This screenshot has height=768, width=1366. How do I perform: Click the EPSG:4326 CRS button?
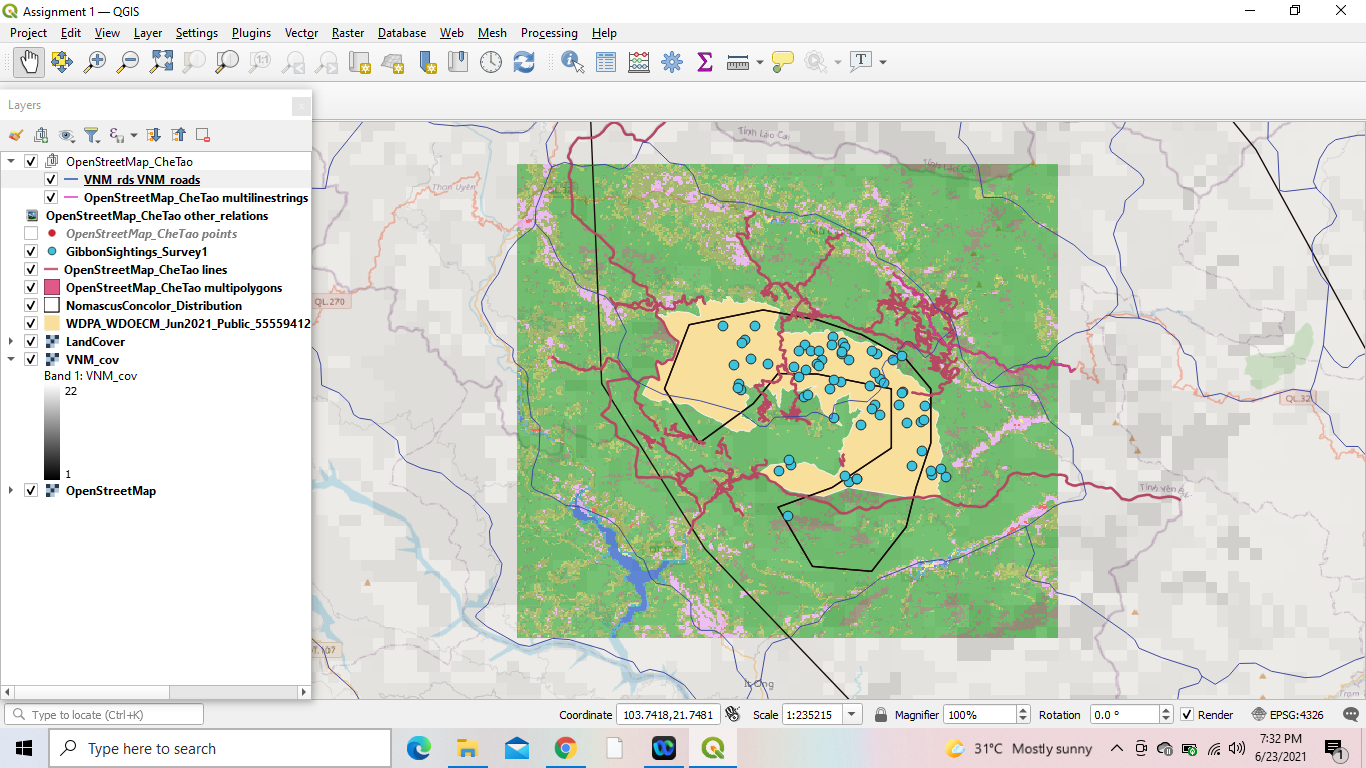pos(1286,715)
